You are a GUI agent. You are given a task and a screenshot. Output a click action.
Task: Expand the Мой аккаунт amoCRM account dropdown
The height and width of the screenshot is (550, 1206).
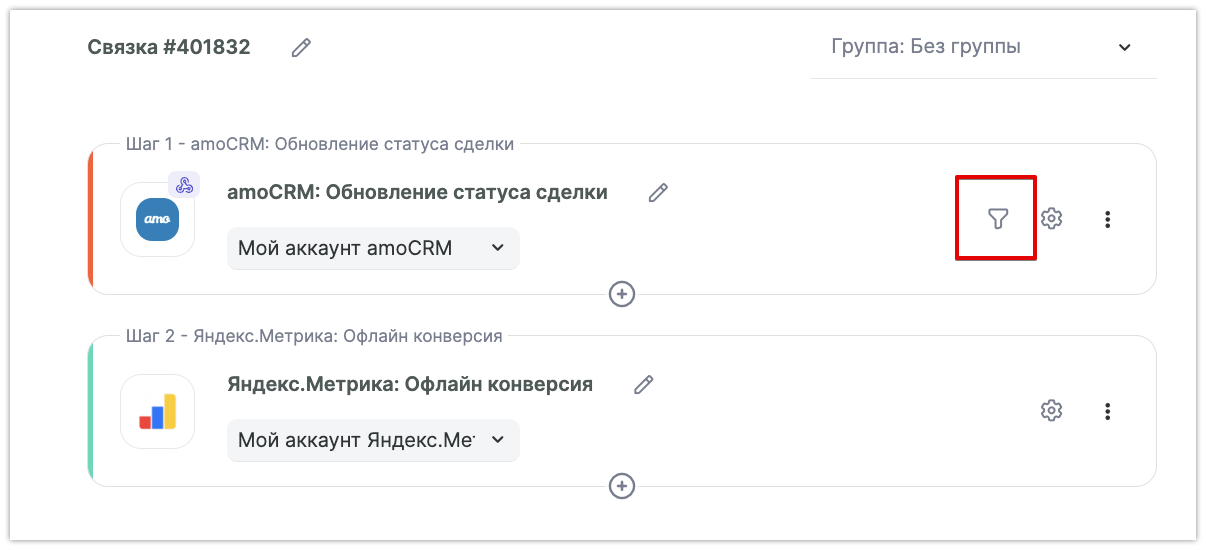coord(373,248)
